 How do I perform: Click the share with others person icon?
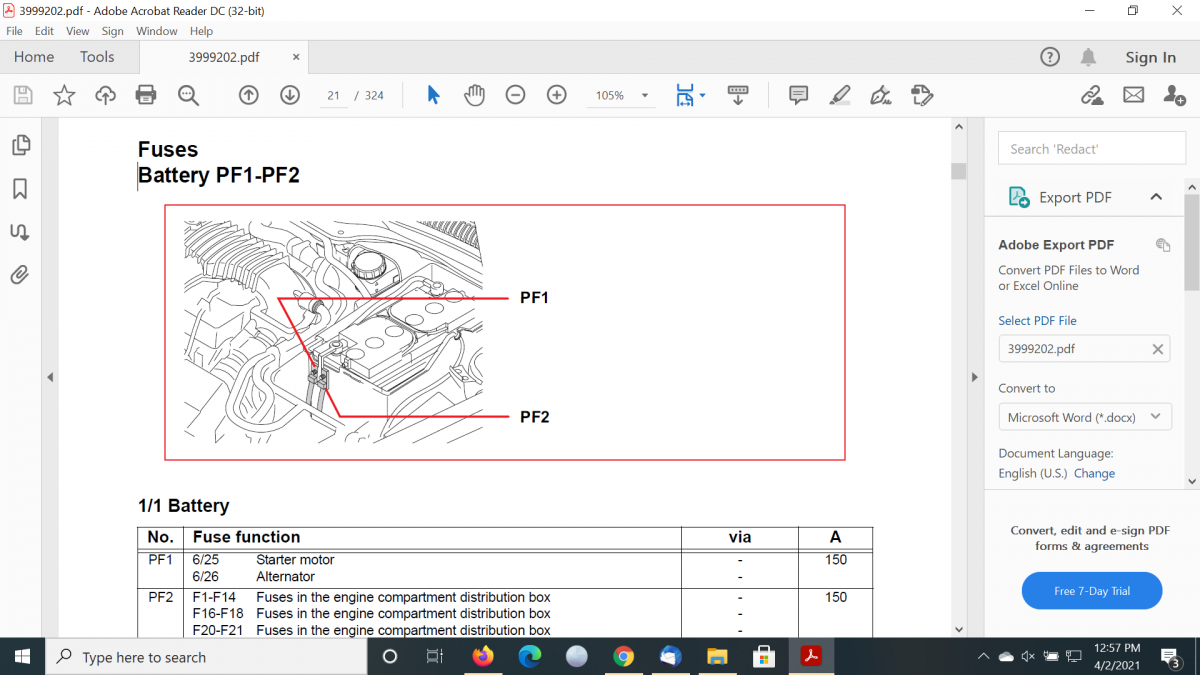(x=1174, y=95)
